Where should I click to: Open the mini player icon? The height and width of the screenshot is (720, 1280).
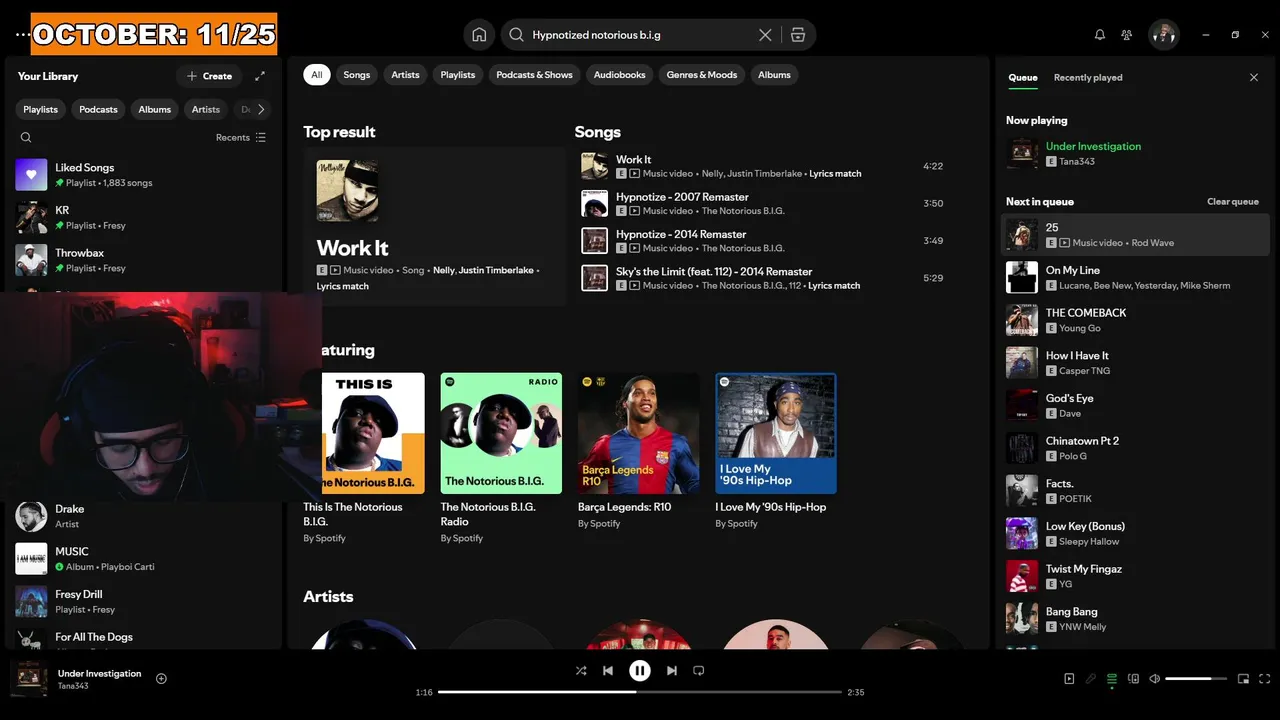[x=1243, y=679]
